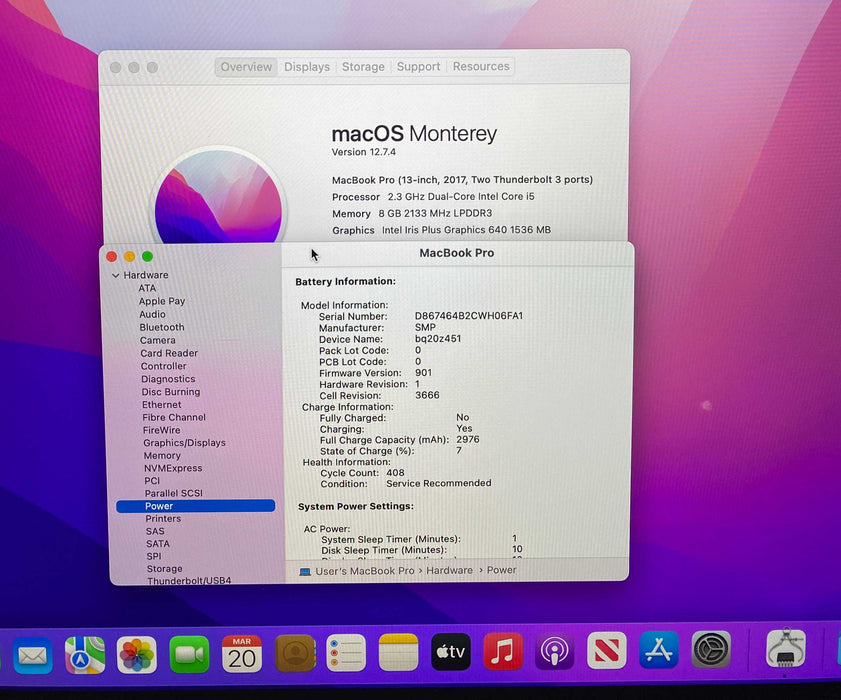Click Hardware in the path bar
Viewport: 841px width, 700px height.
[449, 570]
